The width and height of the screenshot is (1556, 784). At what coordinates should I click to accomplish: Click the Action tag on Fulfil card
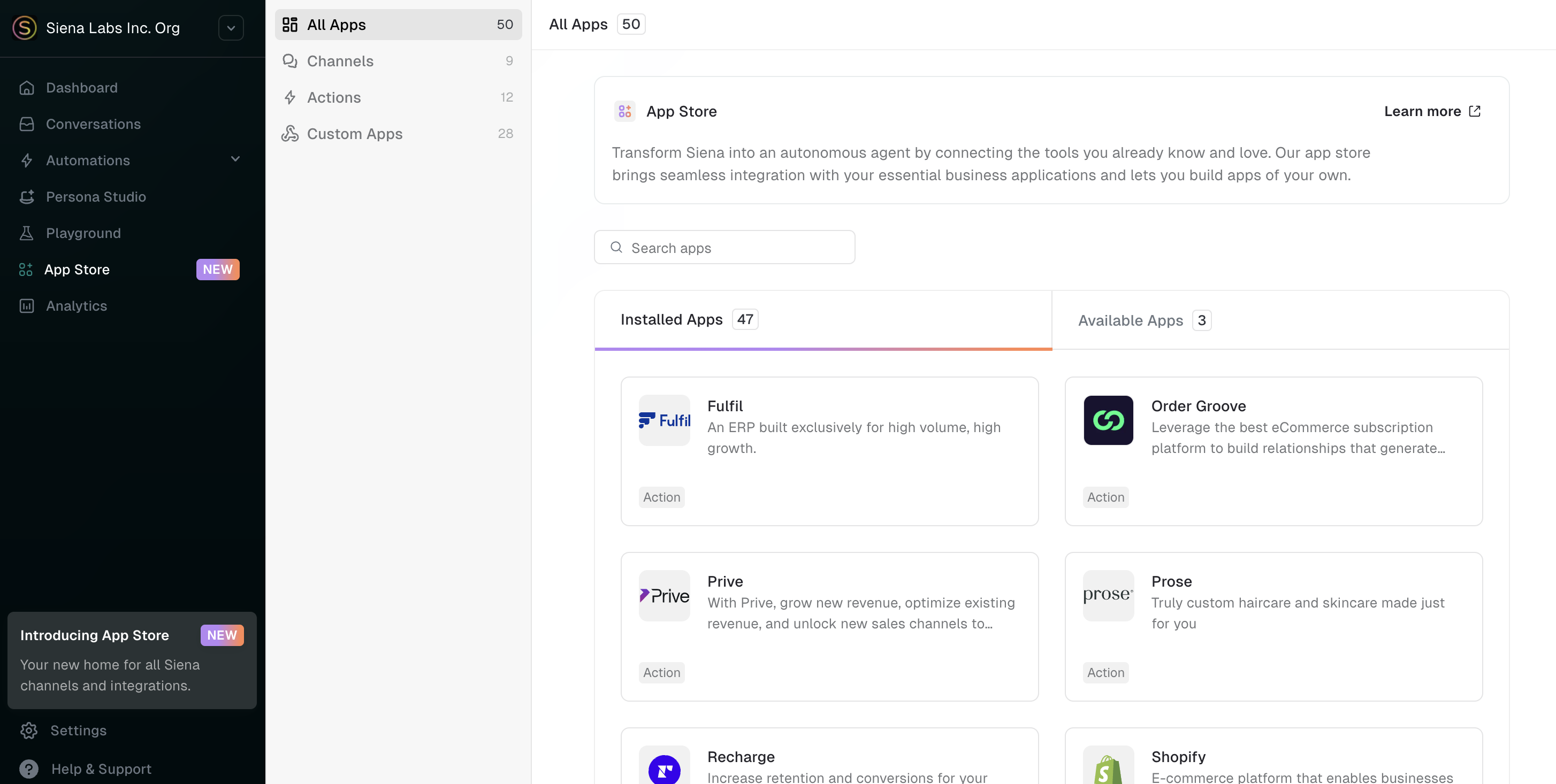661,497
